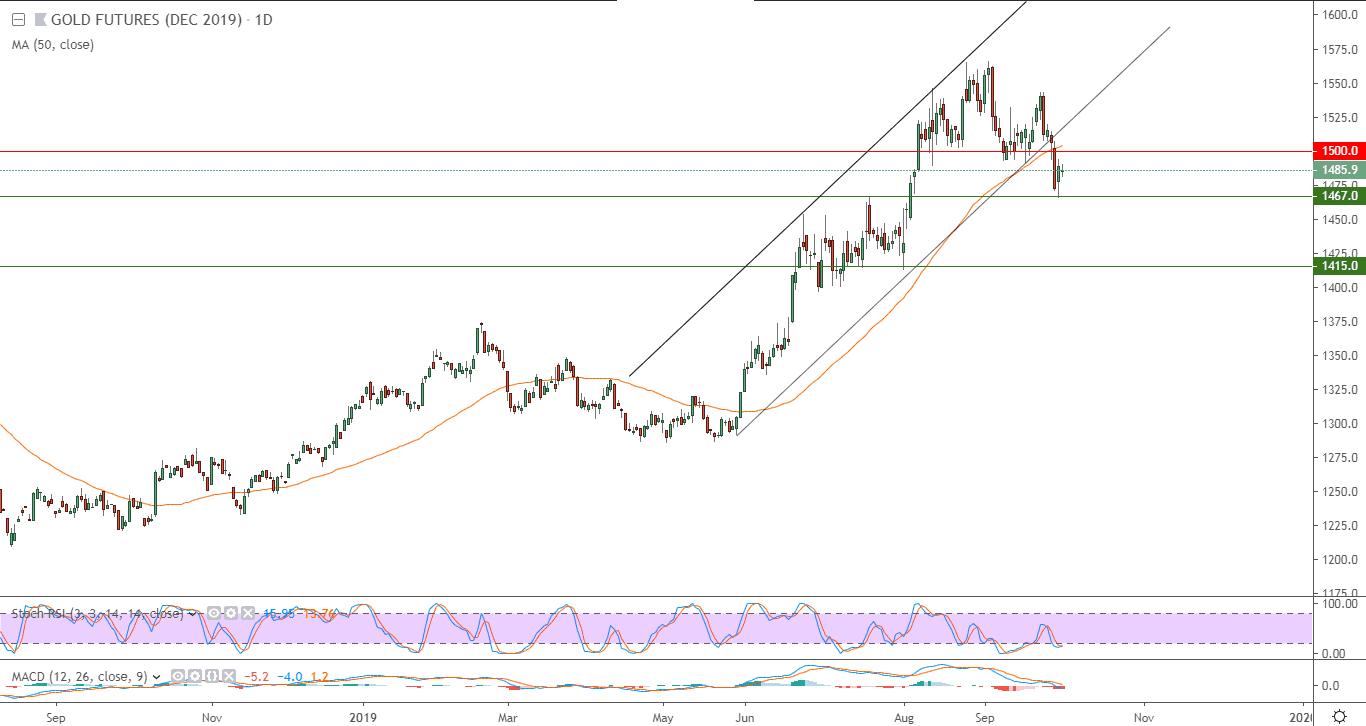Click the 1200.0 price axis value
This screenshot has width=1366, height=726.
[x=1338, y=560]
